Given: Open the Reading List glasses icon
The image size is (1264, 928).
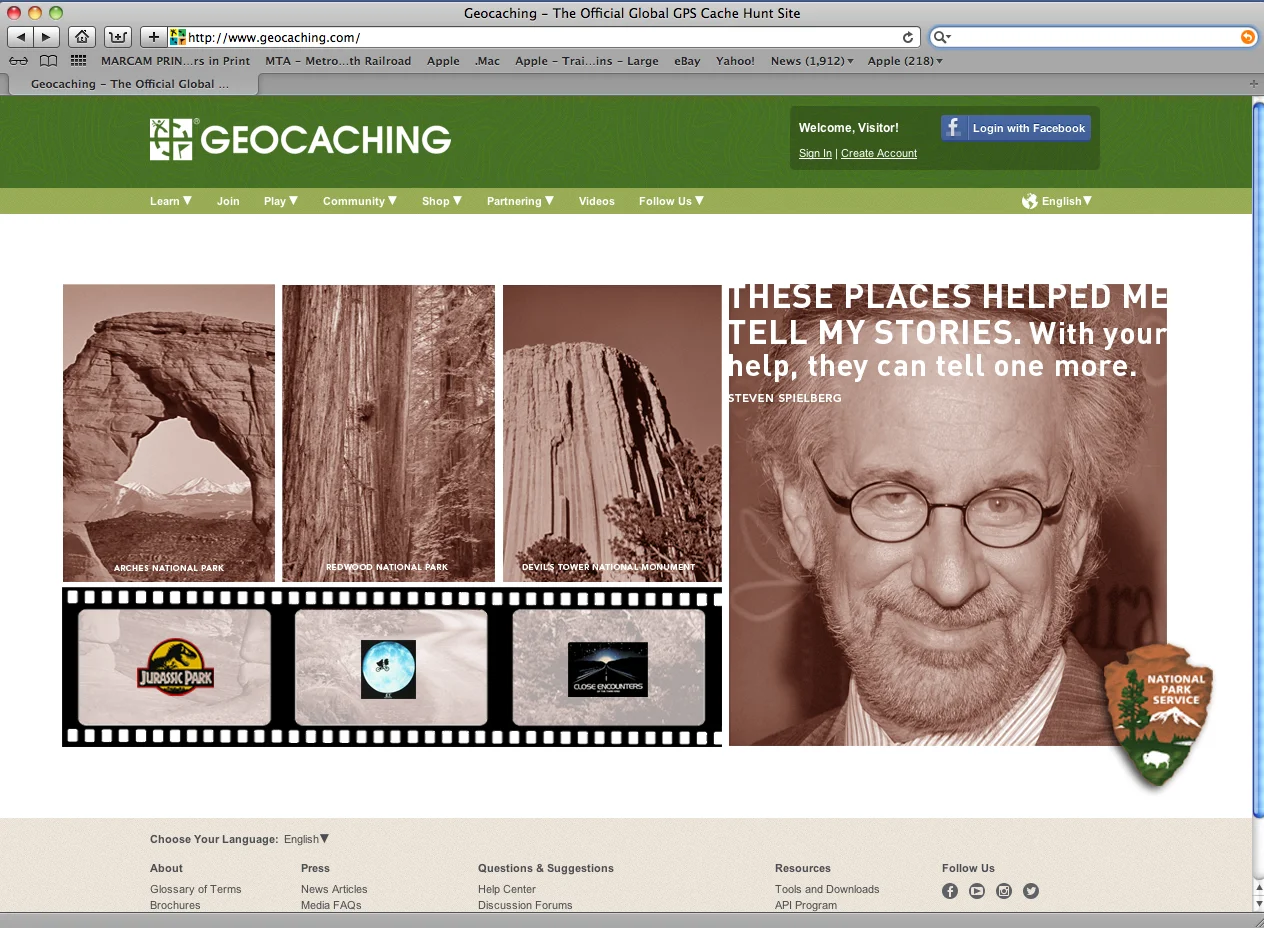Looking at the screenshot, I should click(x=19, y=61).
